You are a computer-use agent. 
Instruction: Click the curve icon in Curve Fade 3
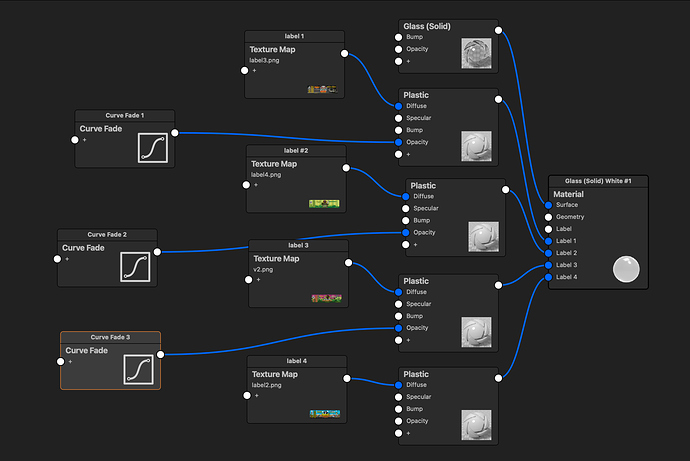(139, 370)
